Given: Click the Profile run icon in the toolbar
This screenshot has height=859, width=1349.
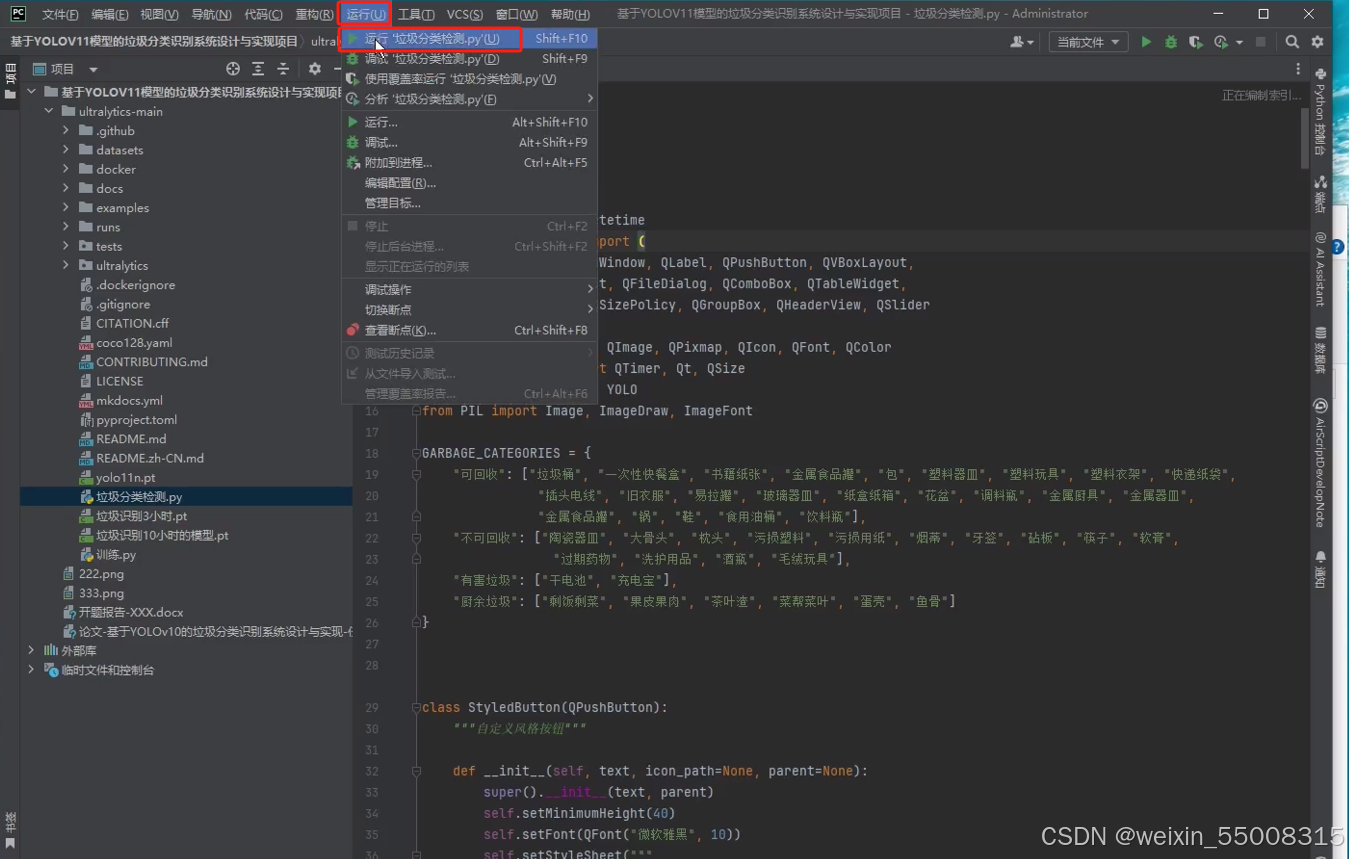Looking at the screenshot, I should 1220,42.
